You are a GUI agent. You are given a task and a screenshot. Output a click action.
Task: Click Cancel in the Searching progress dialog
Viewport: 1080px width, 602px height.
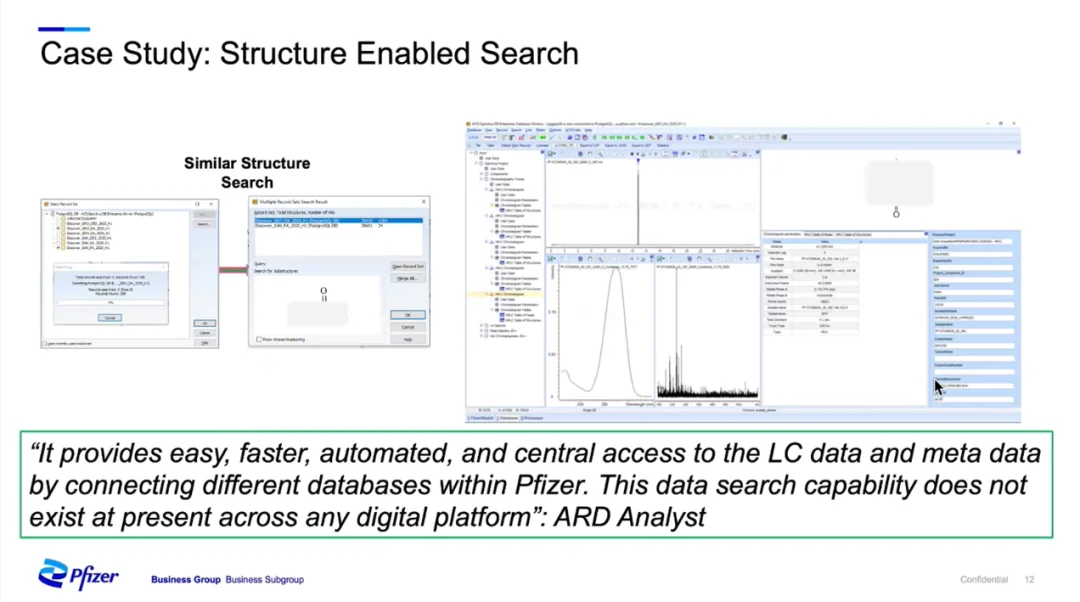click(110, 318)
